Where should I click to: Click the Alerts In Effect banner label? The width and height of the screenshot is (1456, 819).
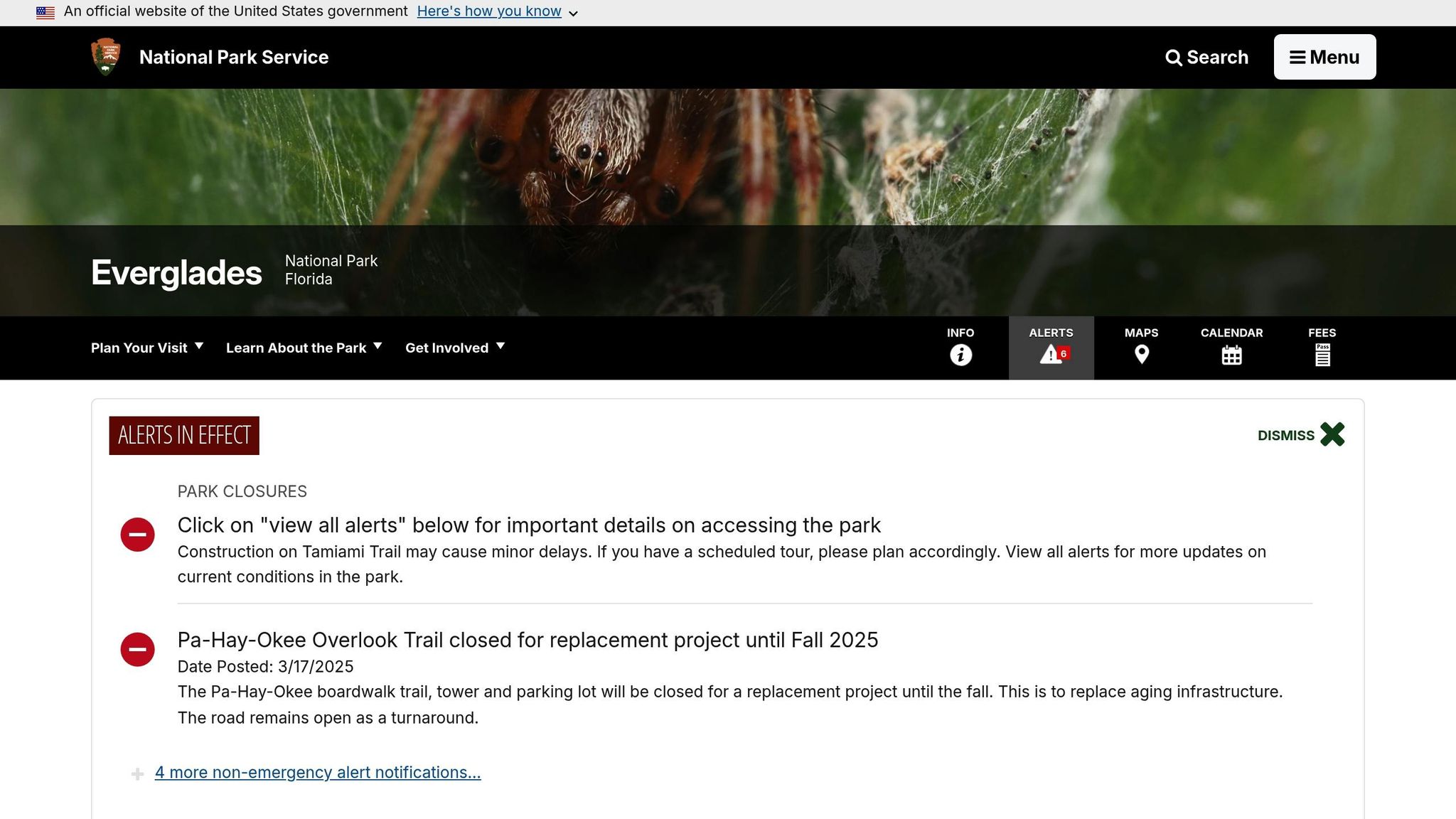[184, 435]
